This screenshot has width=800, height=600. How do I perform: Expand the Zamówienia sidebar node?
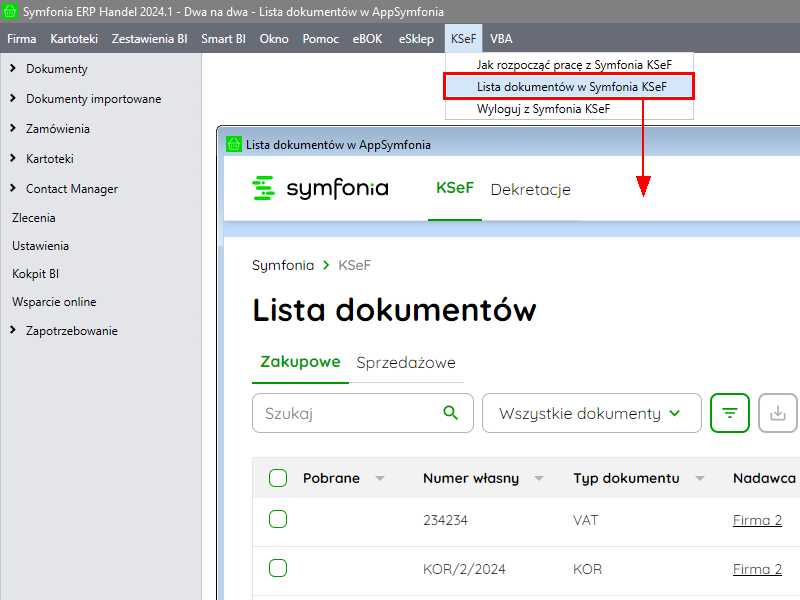click(13, 128)
